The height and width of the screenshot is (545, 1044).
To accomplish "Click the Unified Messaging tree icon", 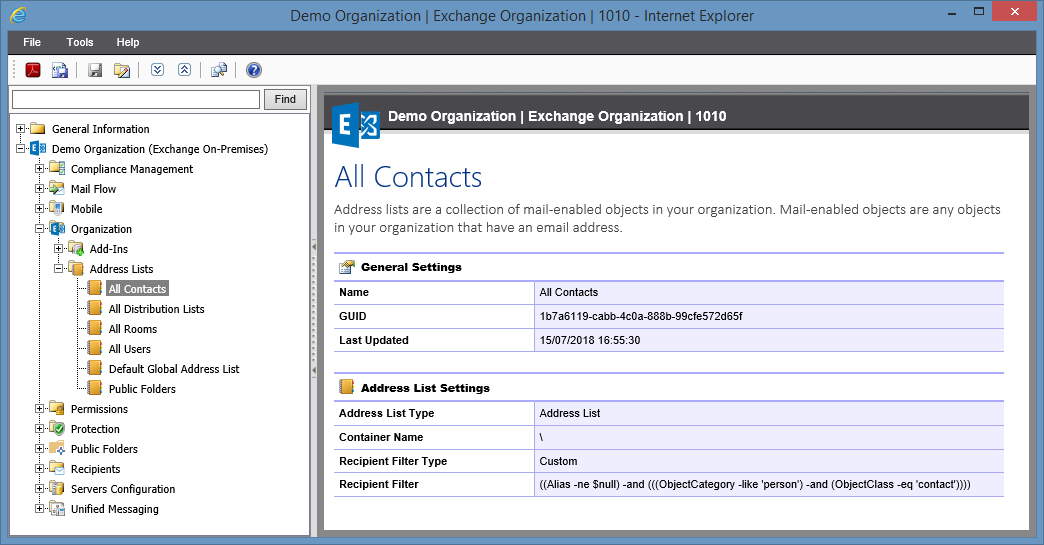I will tap(57, 508).
